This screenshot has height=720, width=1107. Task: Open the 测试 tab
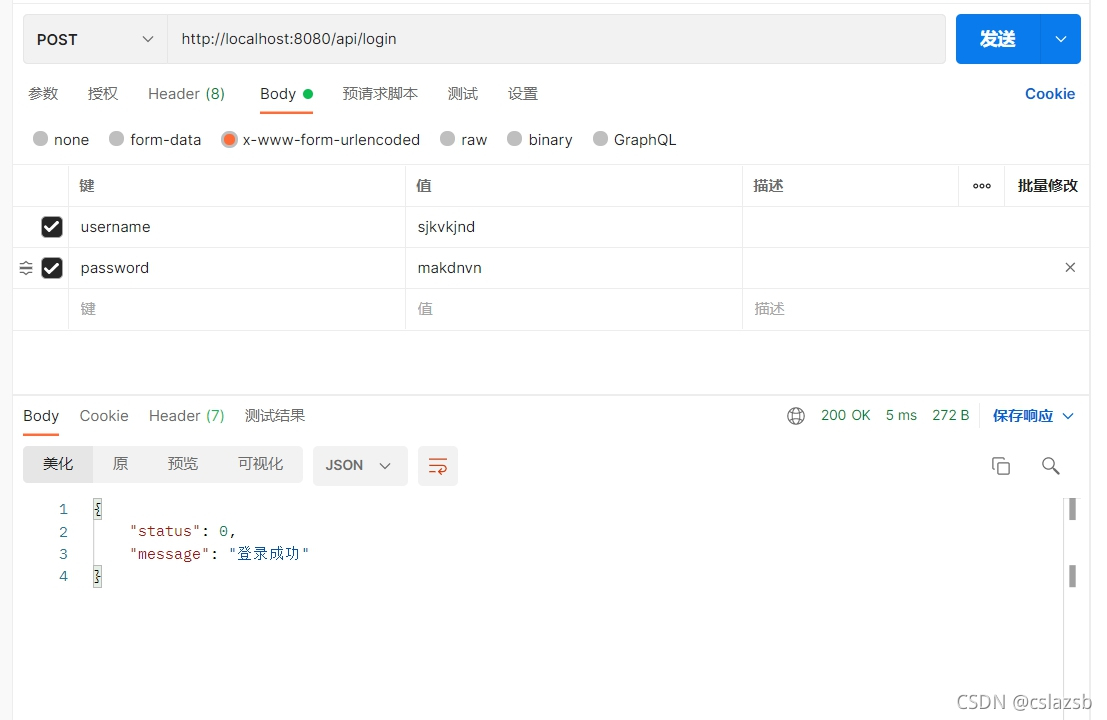pos(462,94)
